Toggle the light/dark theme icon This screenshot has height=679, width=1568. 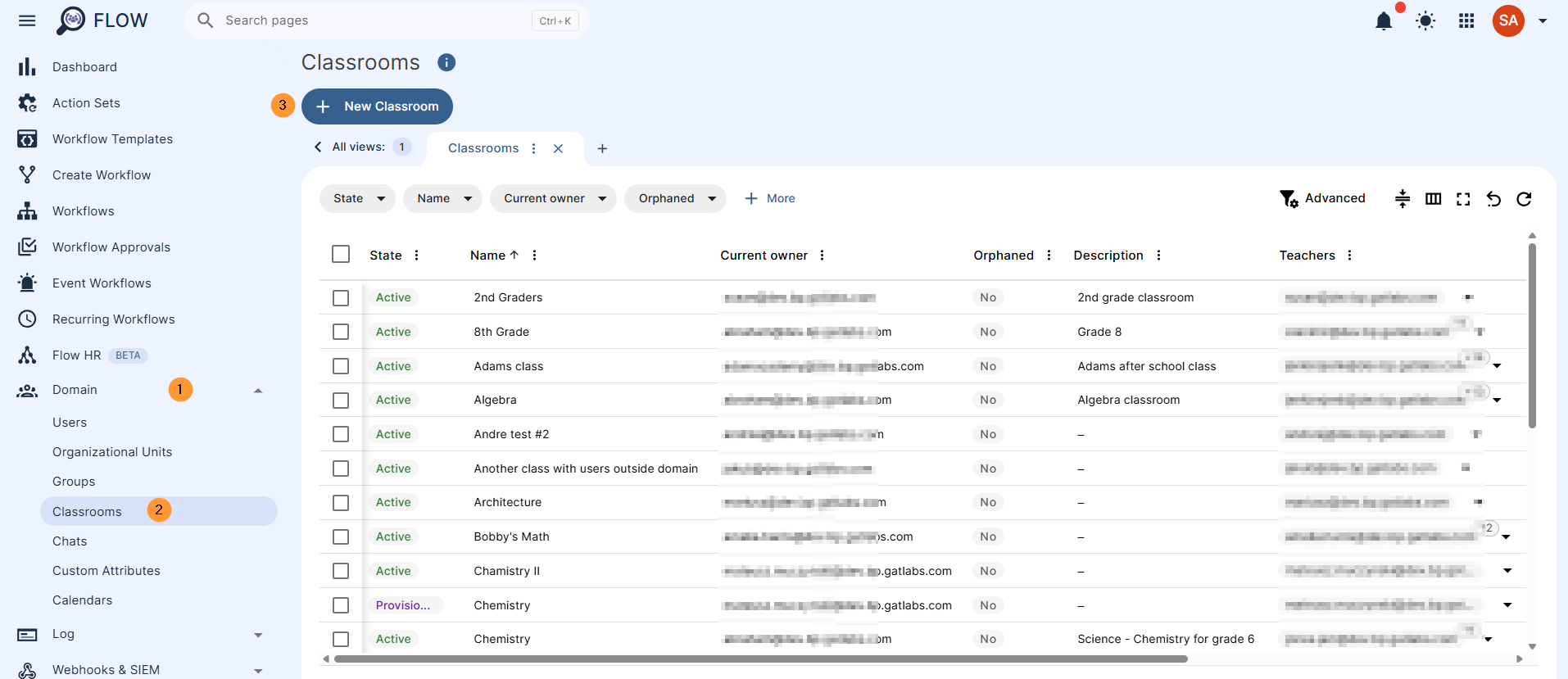pyautogui.click(x=1425, y=20)
